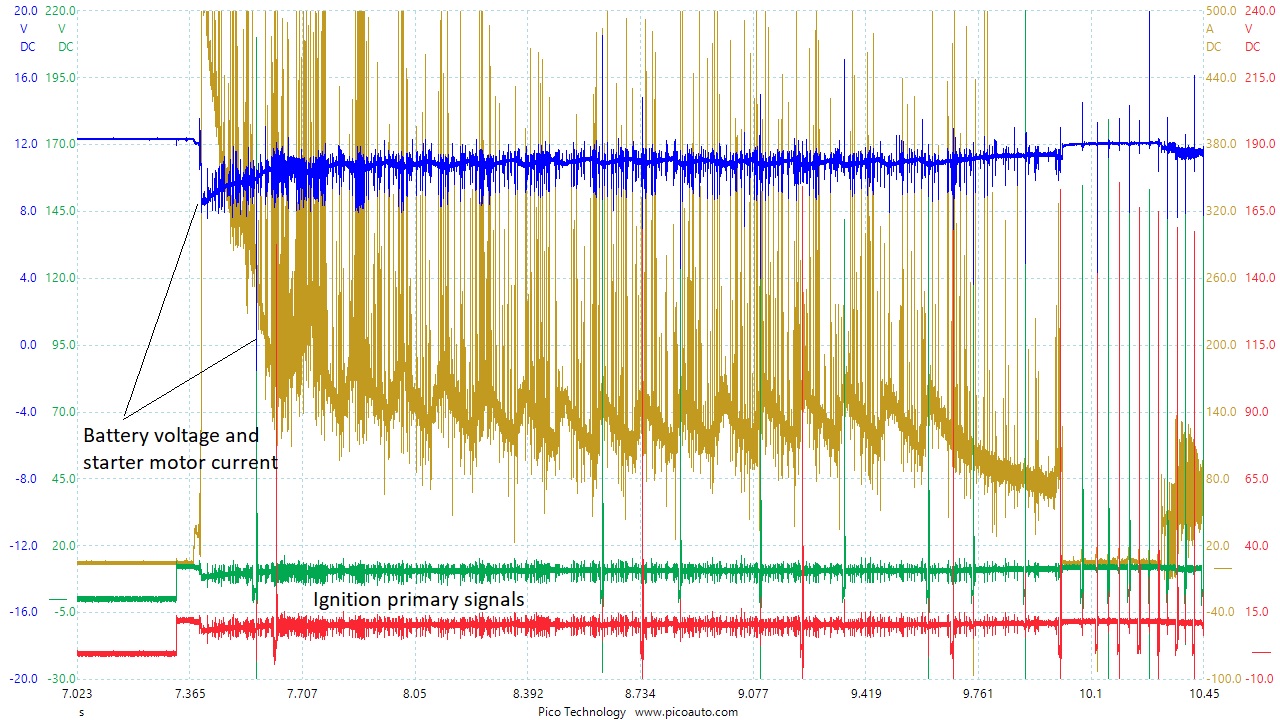Pick the 10.1 time axis marker
This screenshot has height=720, width=1280.
coord(1090,694)
